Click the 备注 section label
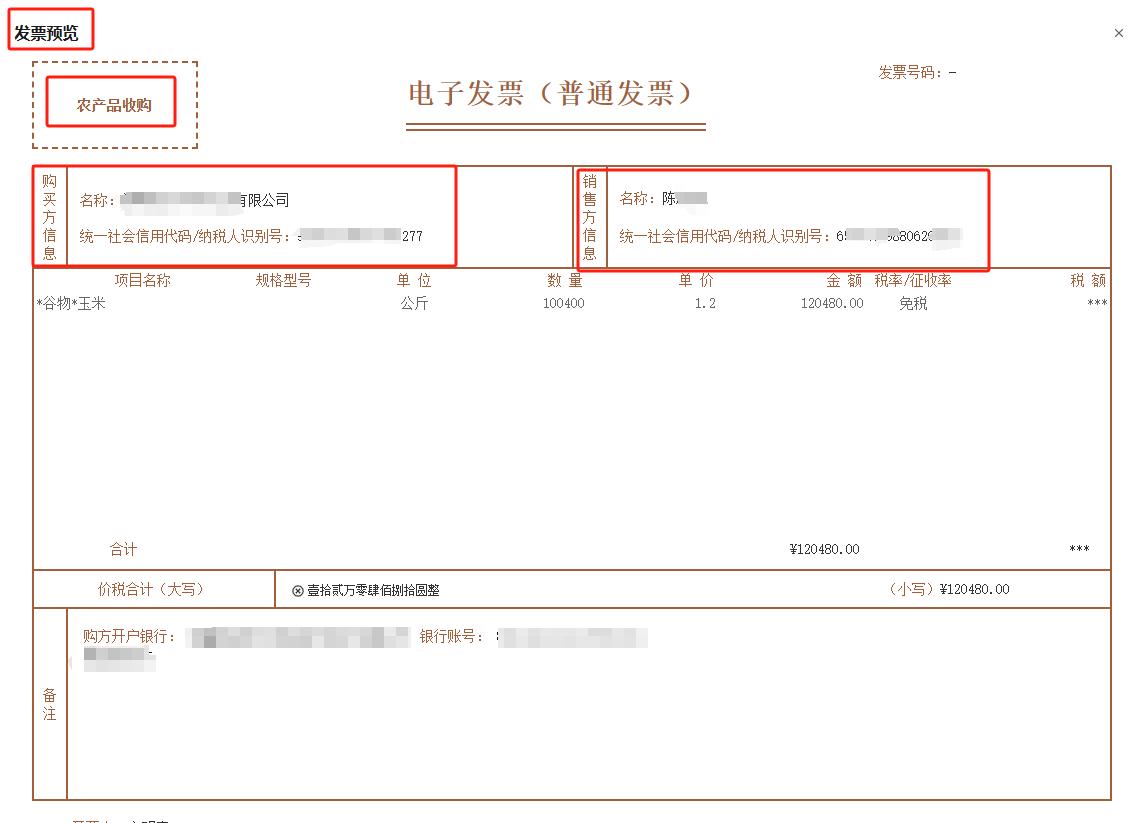The height and width of the screenshot is (823, 1139). [49, 705]
